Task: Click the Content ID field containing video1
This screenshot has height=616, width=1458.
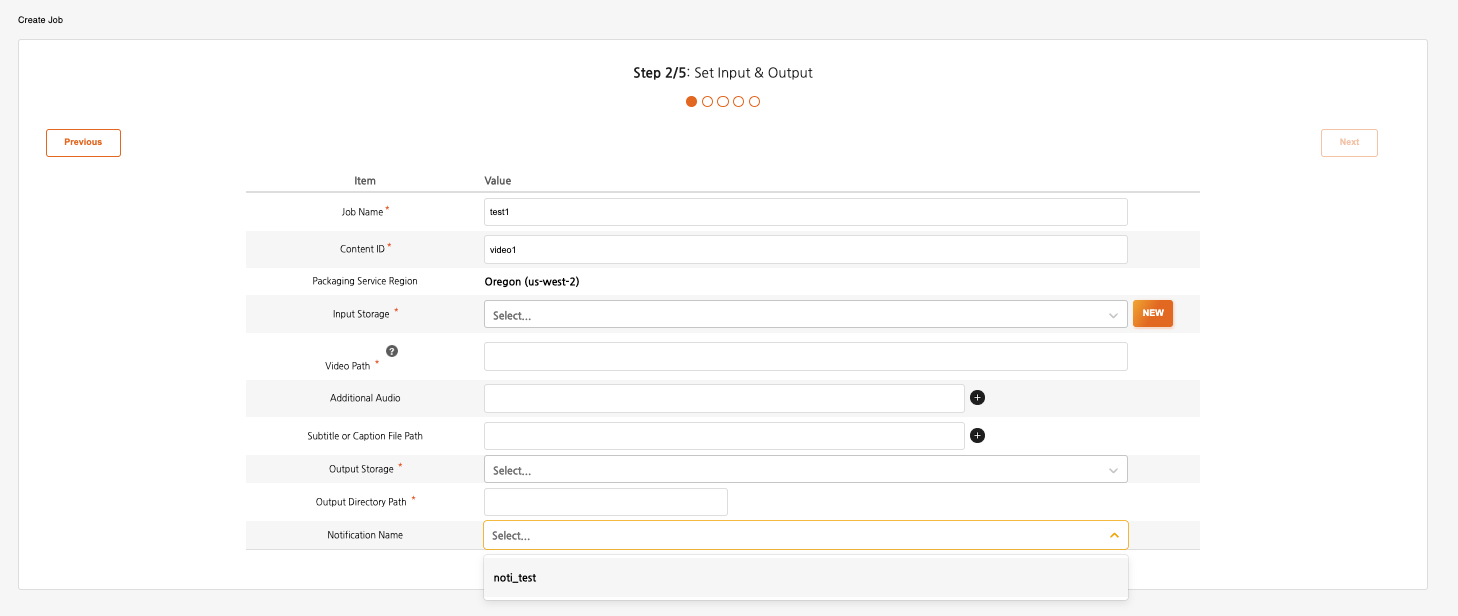Action: pos(805,249)
